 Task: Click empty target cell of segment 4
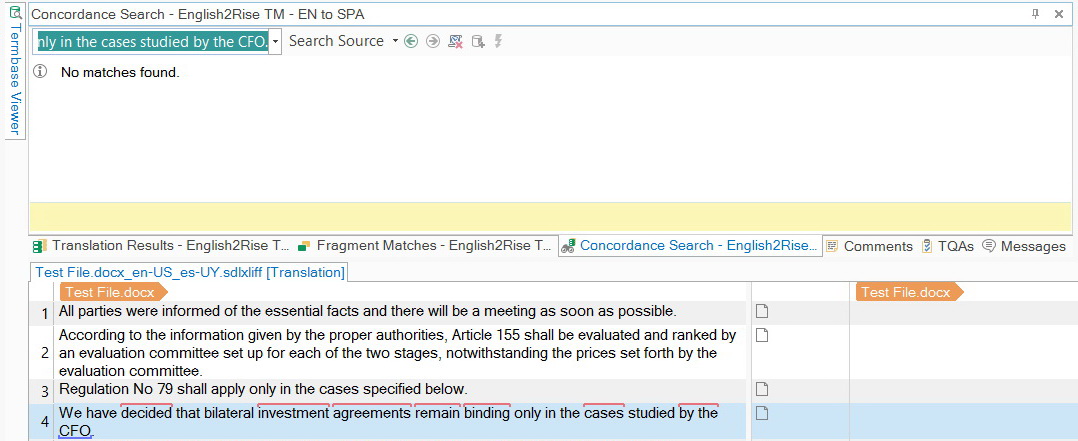click(964, 421)
